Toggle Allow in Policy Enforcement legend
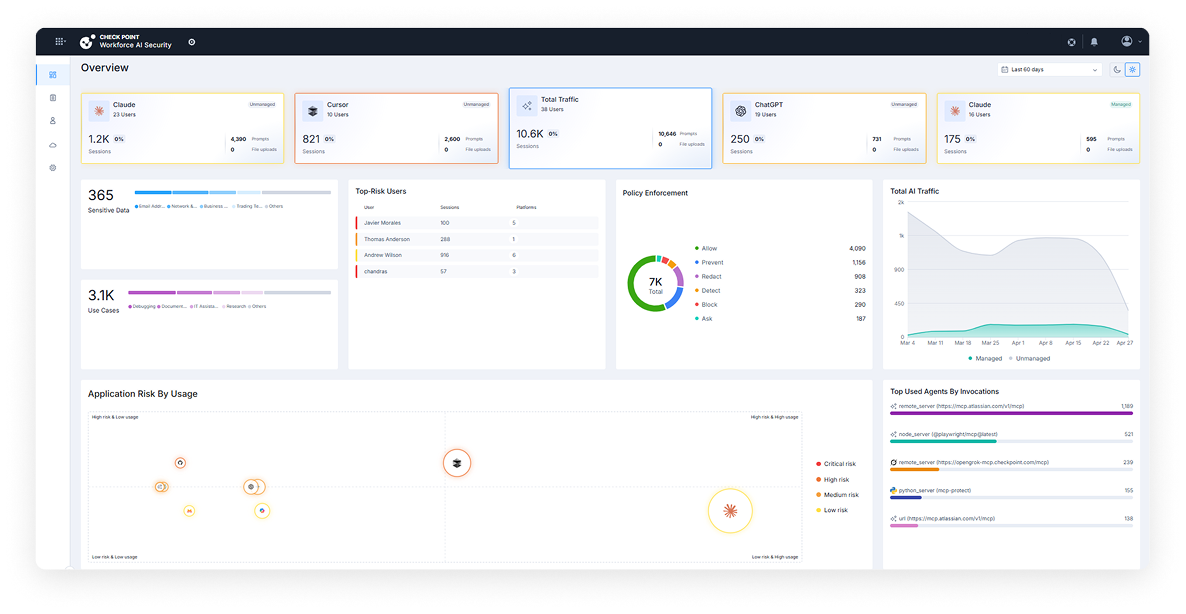Image resolution: width=1186 pixels, height=614 pixels. point(706,248)
